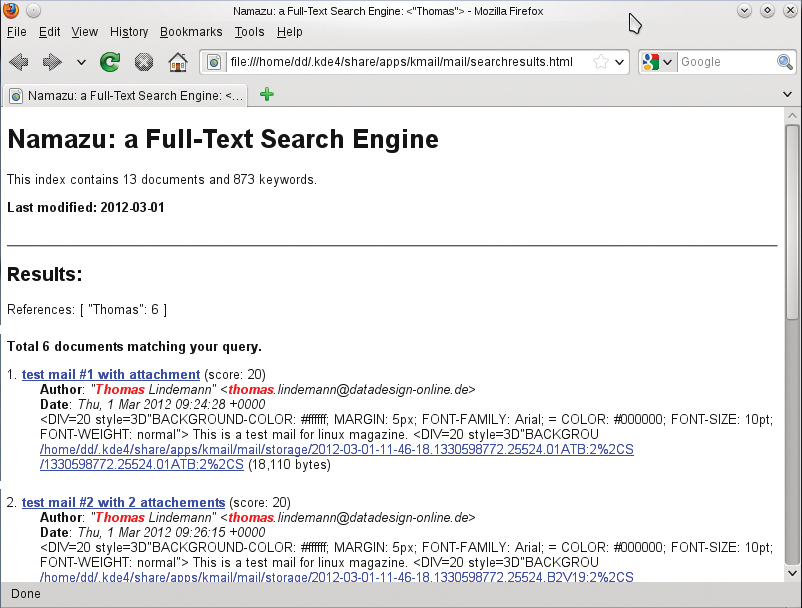Reload the current page
Image resolution: width=802 pixels, height=608 pixels.
[109, 61]
